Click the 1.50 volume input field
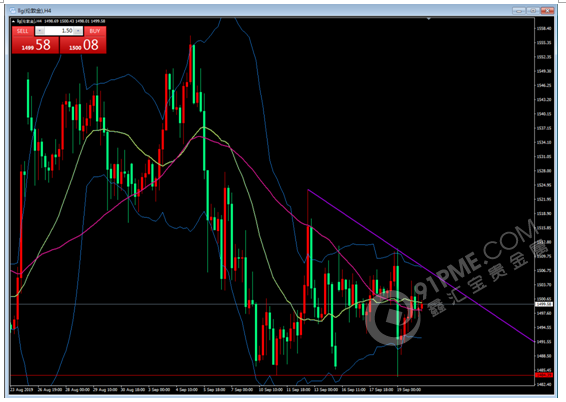Screen dimensions: 566x402 pos(59,31)
